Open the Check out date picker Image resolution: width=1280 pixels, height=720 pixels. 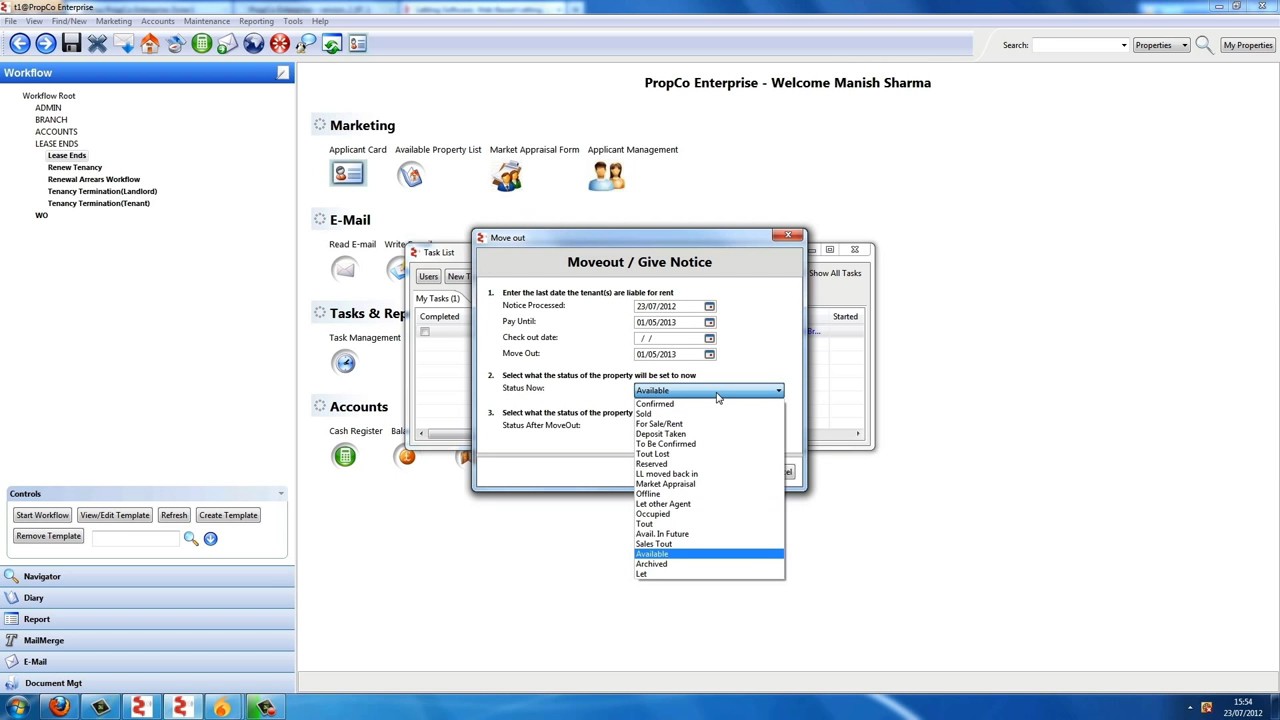pyautogui.click(x=709, y=338)
